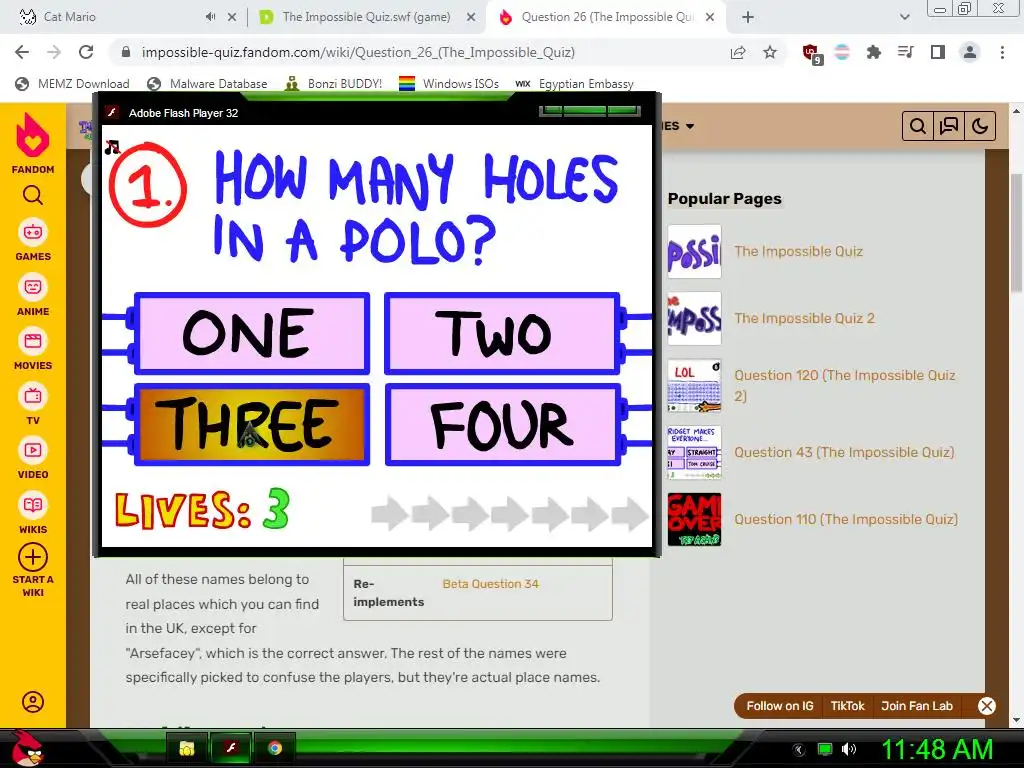Click the Game Over thumbnail
The width and height of the screenshot is (1024, 768).
point(694,519)
